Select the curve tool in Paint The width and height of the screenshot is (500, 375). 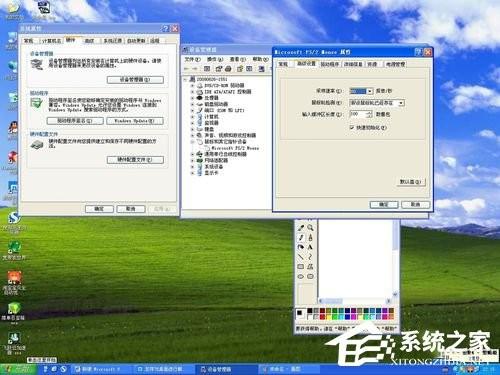point(310,257)
